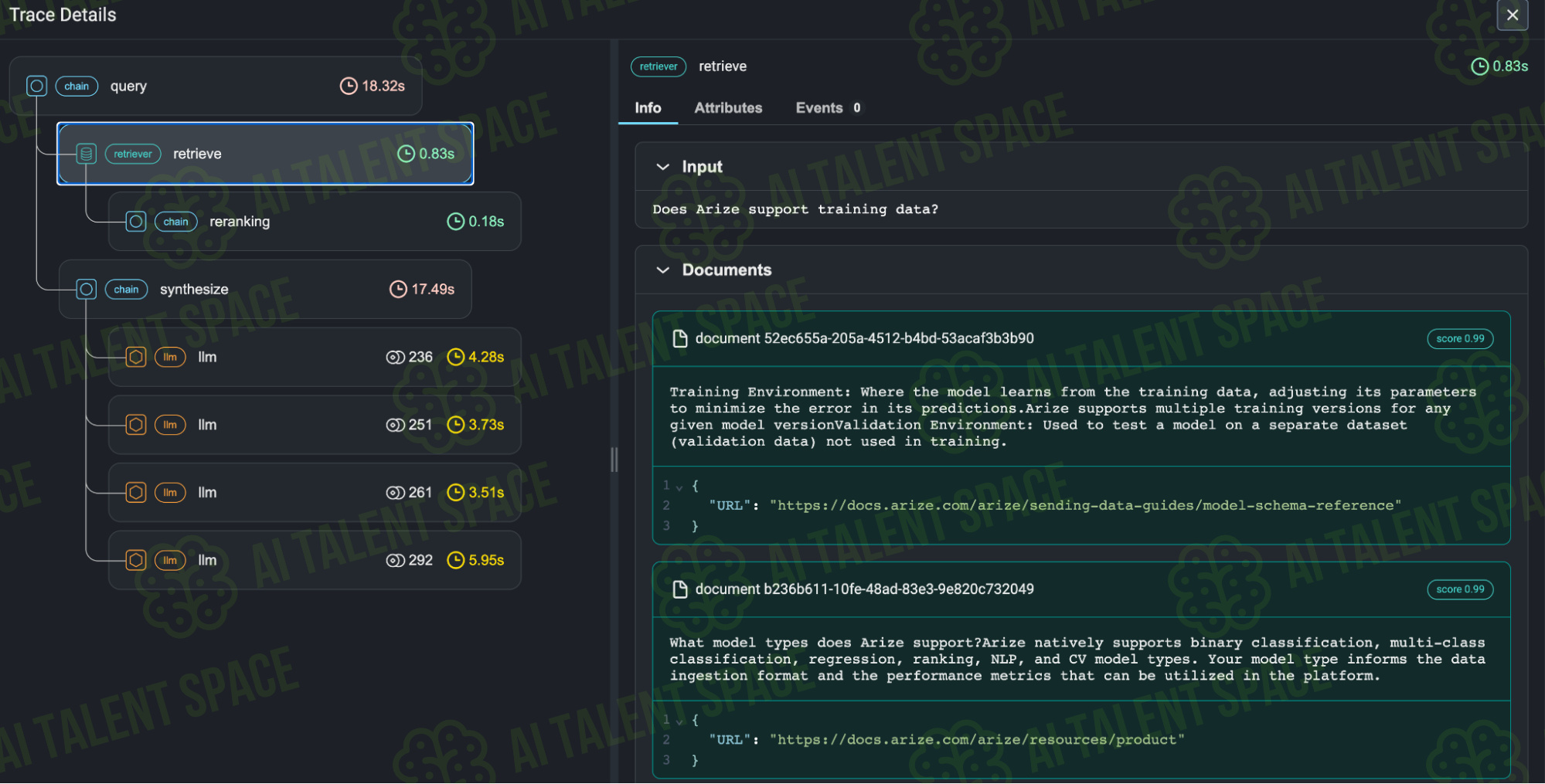Click the hexagon icon of the 4.28s llm span
Image resolution: width=1545 pixels, height=784 pixels.
click(136, 357)
